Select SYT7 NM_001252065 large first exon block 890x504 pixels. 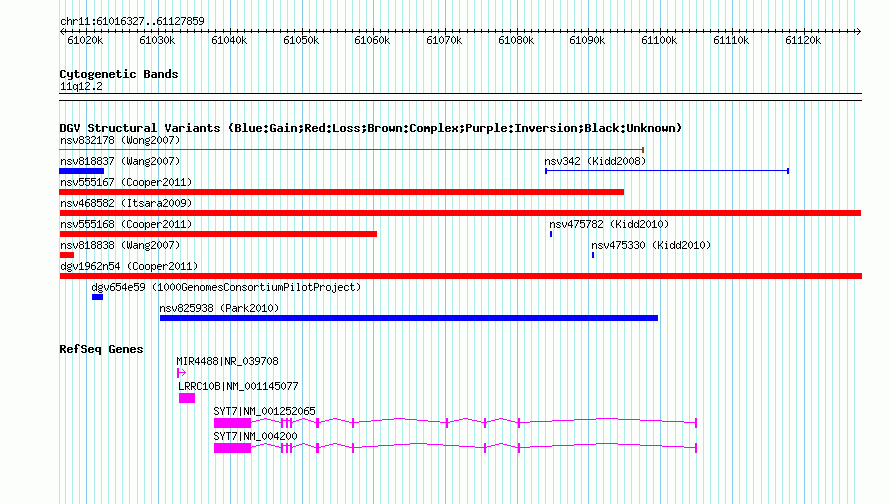(x=232, y=423)
